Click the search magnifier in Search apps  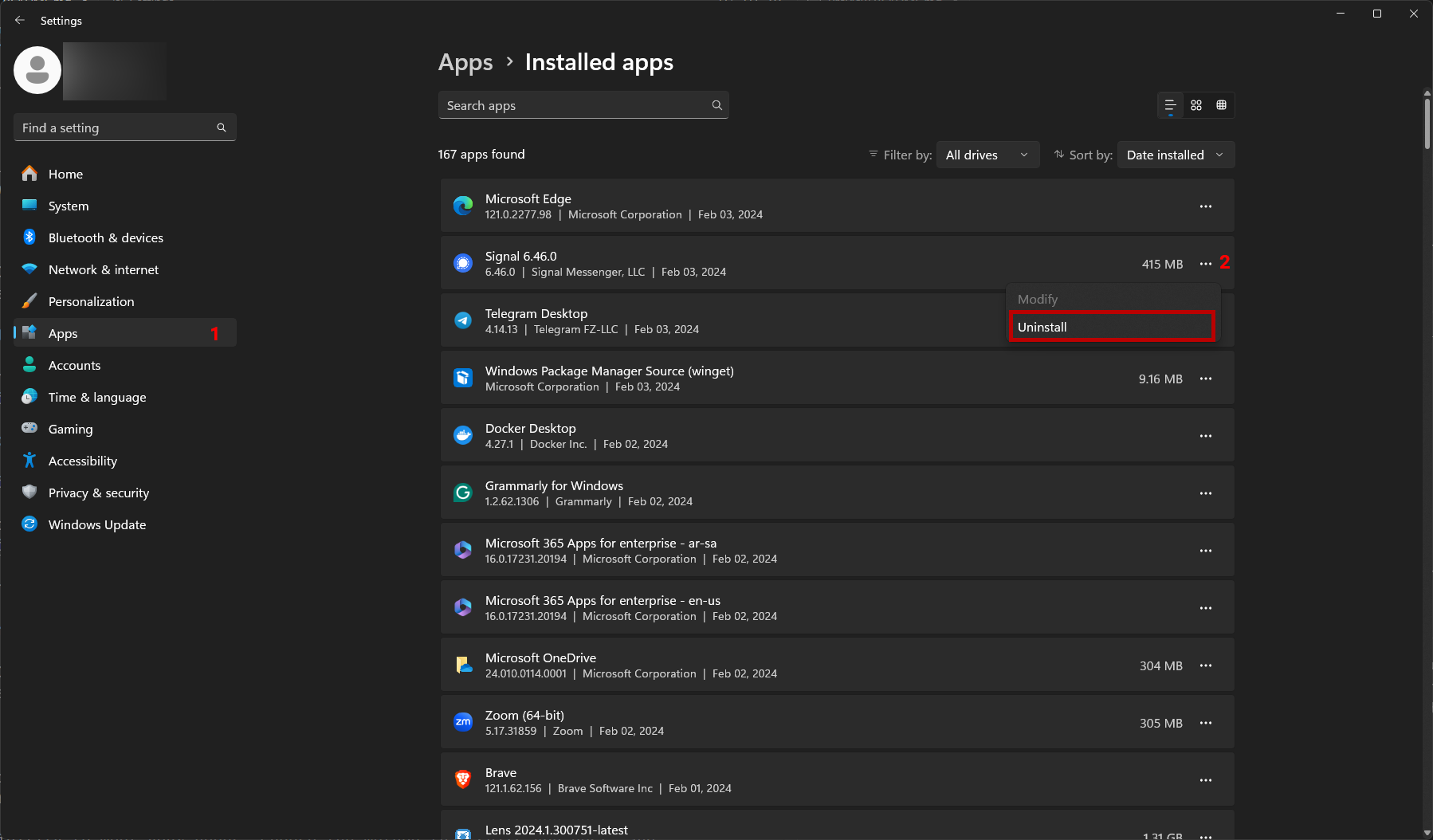click(716, 105)
